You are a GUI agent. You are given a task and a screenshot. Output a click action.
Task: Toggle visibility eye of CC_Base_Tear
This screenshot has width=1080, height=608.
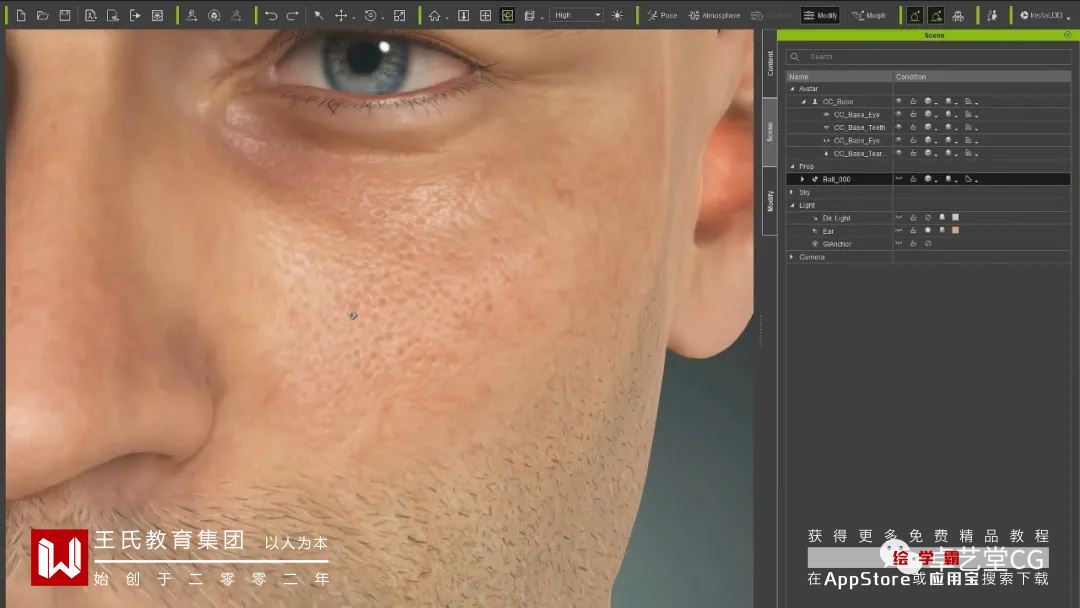click(x=899, y=153)
